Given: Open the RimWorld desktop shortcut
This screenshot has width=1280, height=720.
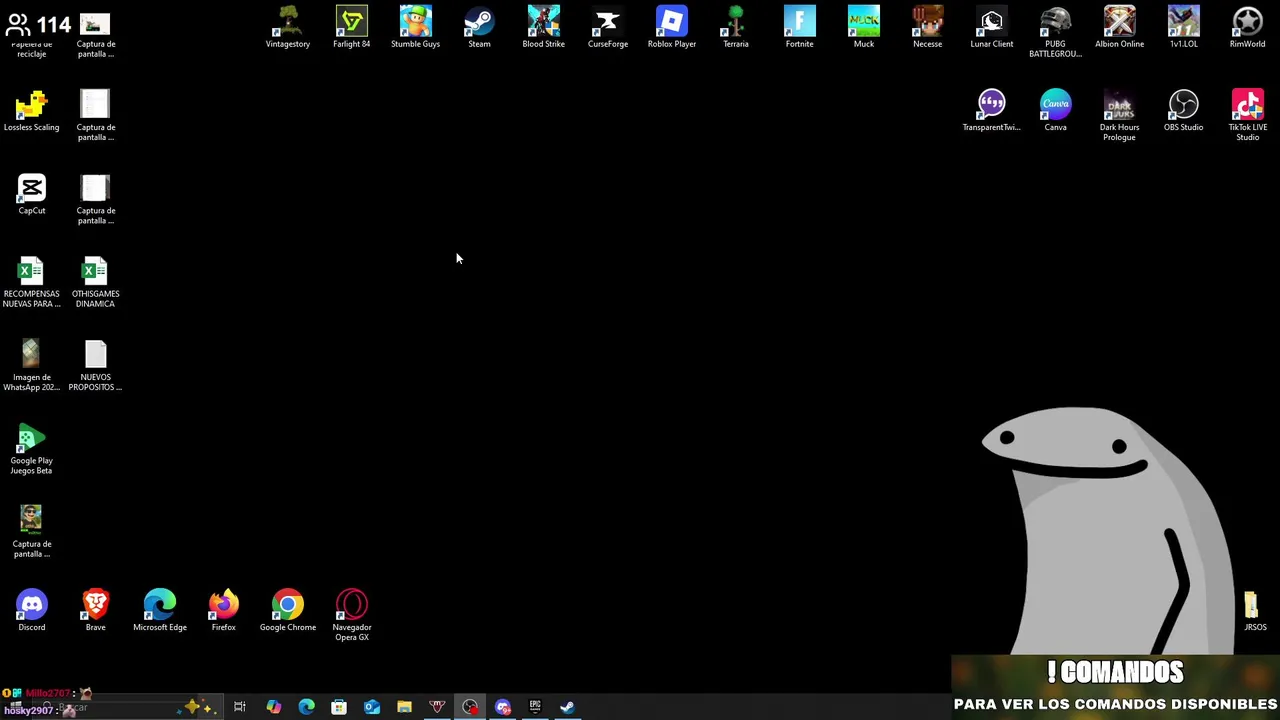Looking at the screenshot, I should point(1248,27).
